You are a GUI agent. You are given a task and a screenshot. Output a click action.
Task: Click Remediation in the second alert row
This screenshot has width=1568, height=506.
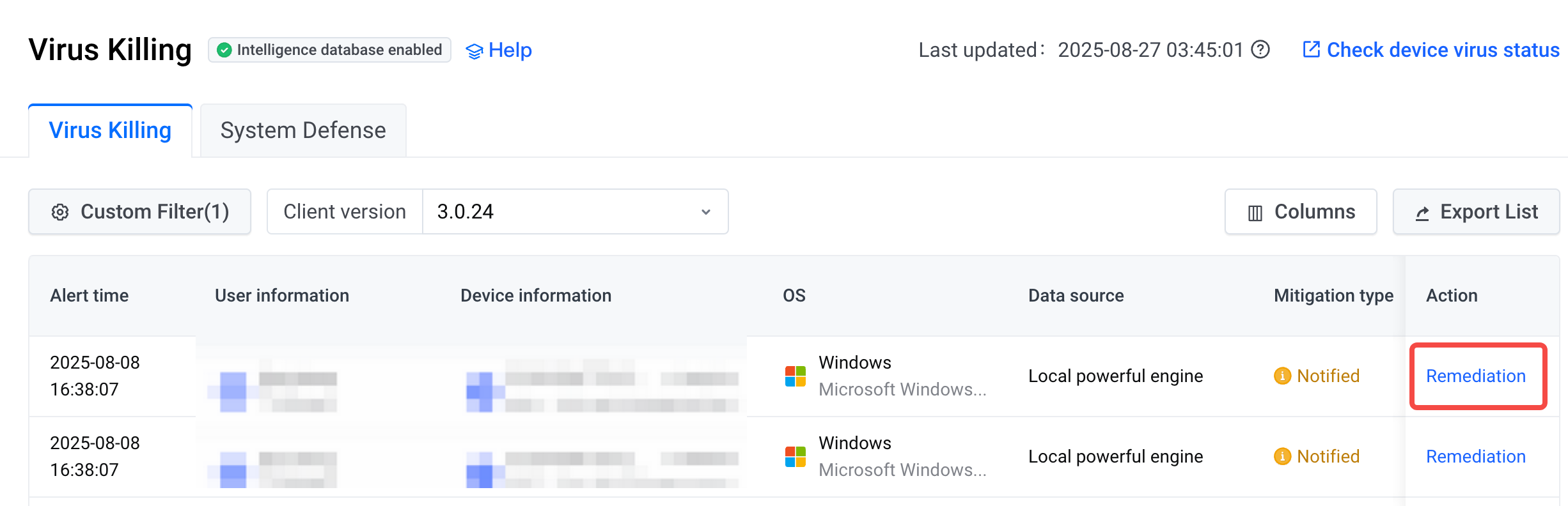tap(1476, 456)
